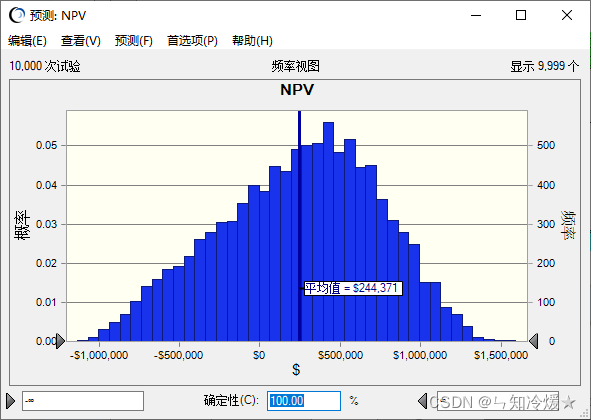591x420 pixels.
Task: Open the 编辑(E) menu
Action: point(27,40)
